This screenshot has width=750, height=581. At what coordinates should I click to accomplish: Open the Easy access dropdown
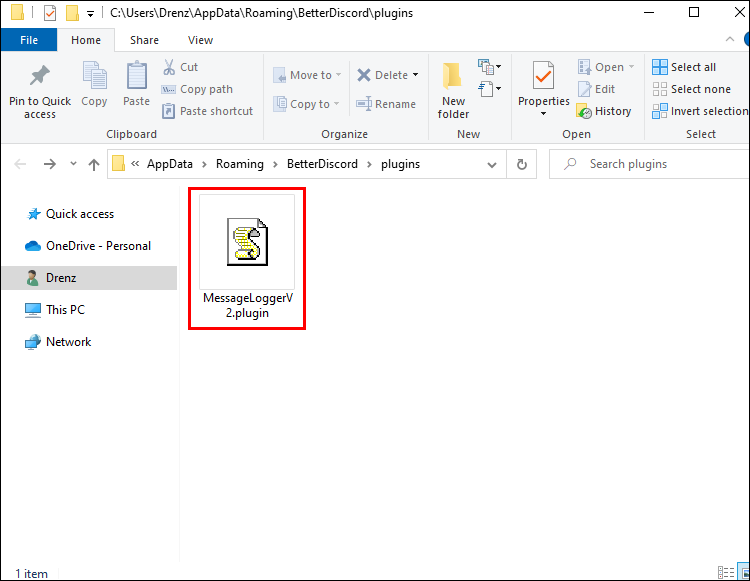(x=490, y=88)
